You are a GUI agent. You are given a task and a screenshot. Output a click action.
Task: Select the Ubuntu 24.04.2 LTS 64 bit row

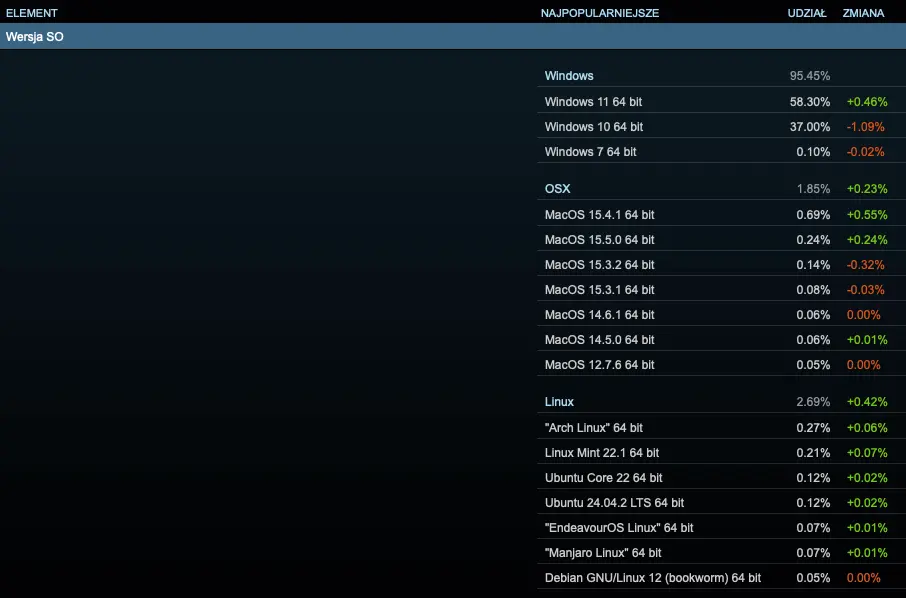pos(722,503)
